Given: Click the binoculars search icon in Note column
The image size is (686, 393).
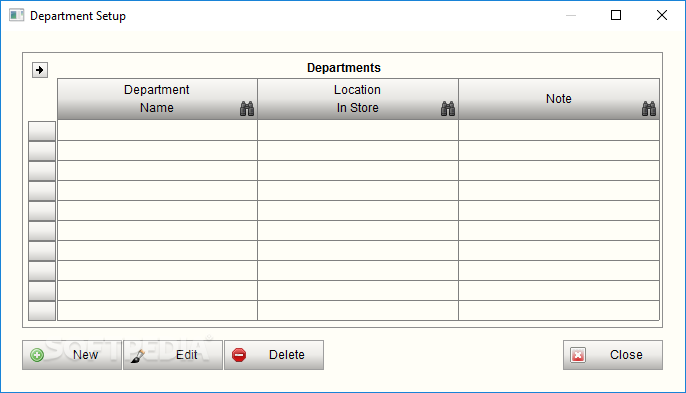Looking at the screenshot, I should (x=649, y=109).
